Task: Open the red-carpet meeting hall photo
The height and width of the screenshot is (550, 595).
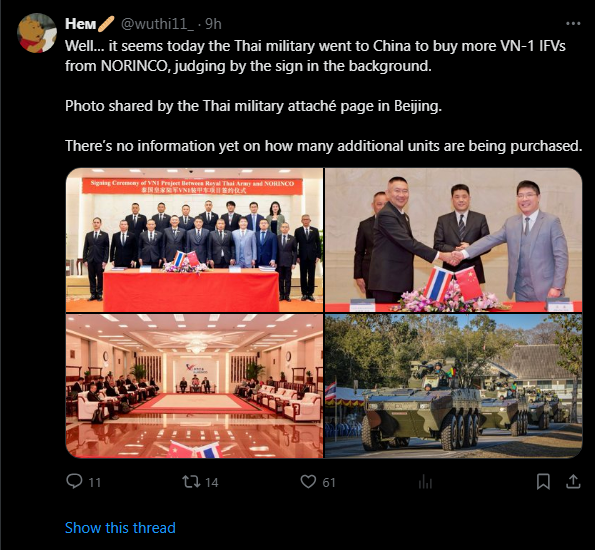Action: tap(194, 386)
